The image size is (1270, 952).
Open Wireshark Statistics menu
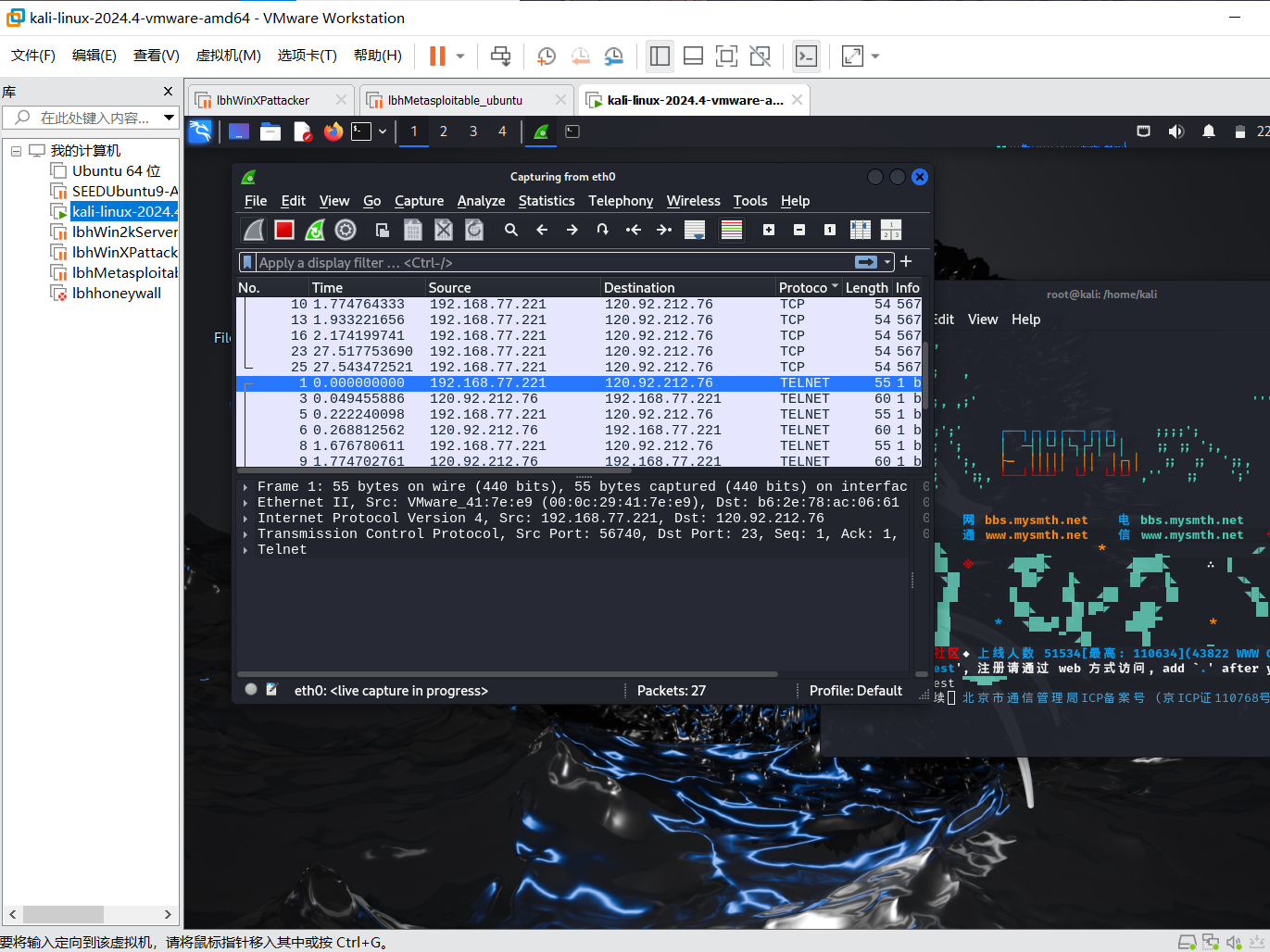(x=547, y=201)
